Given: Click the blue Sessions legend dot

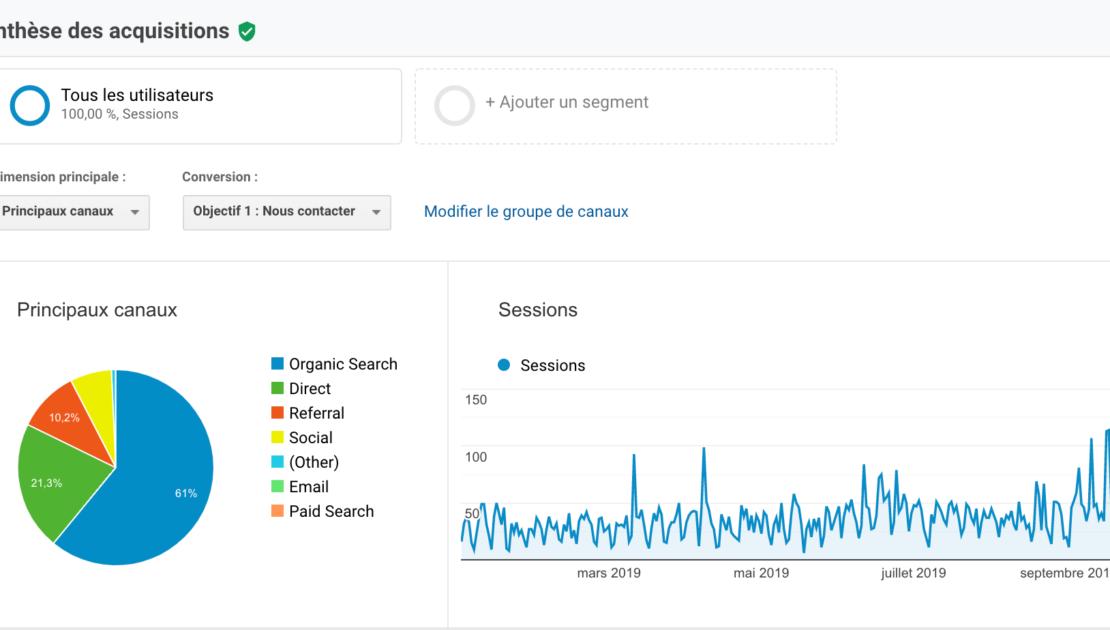Looking at the screenshot, I should point(504,365).
